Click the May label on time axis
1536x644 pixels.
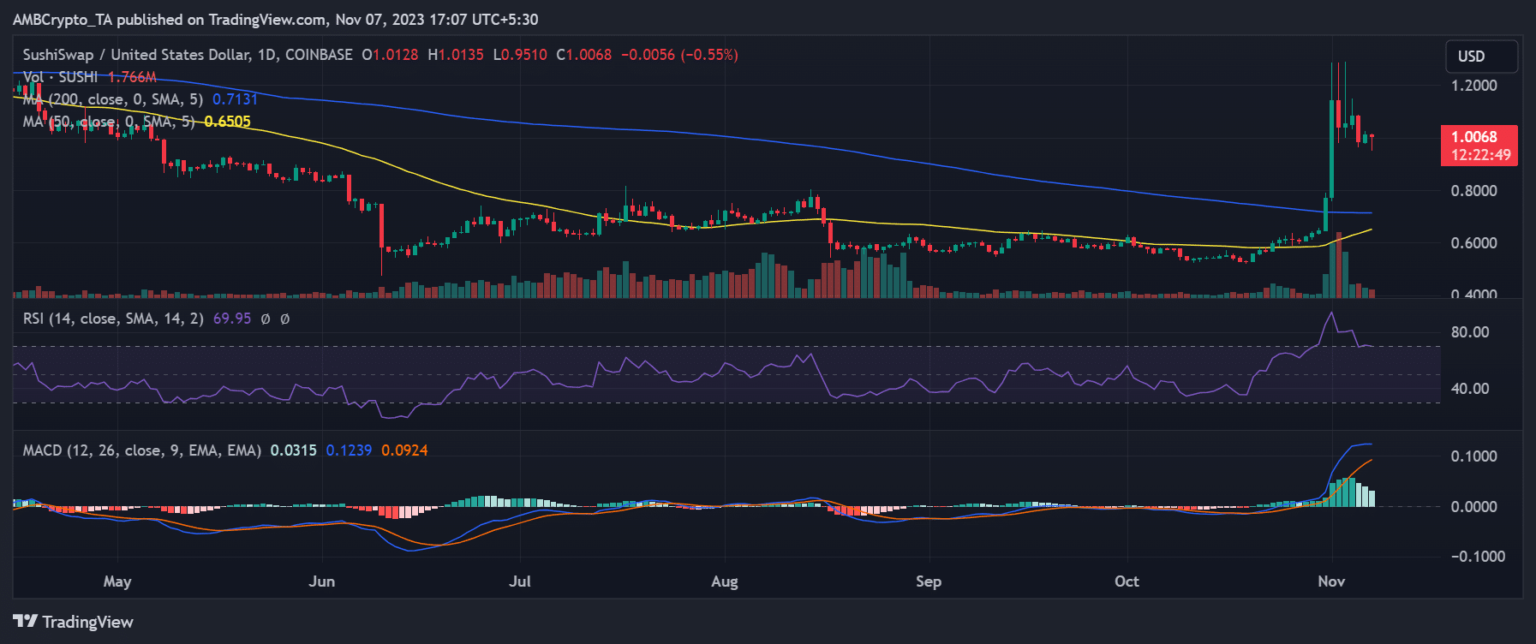(117, 582)
